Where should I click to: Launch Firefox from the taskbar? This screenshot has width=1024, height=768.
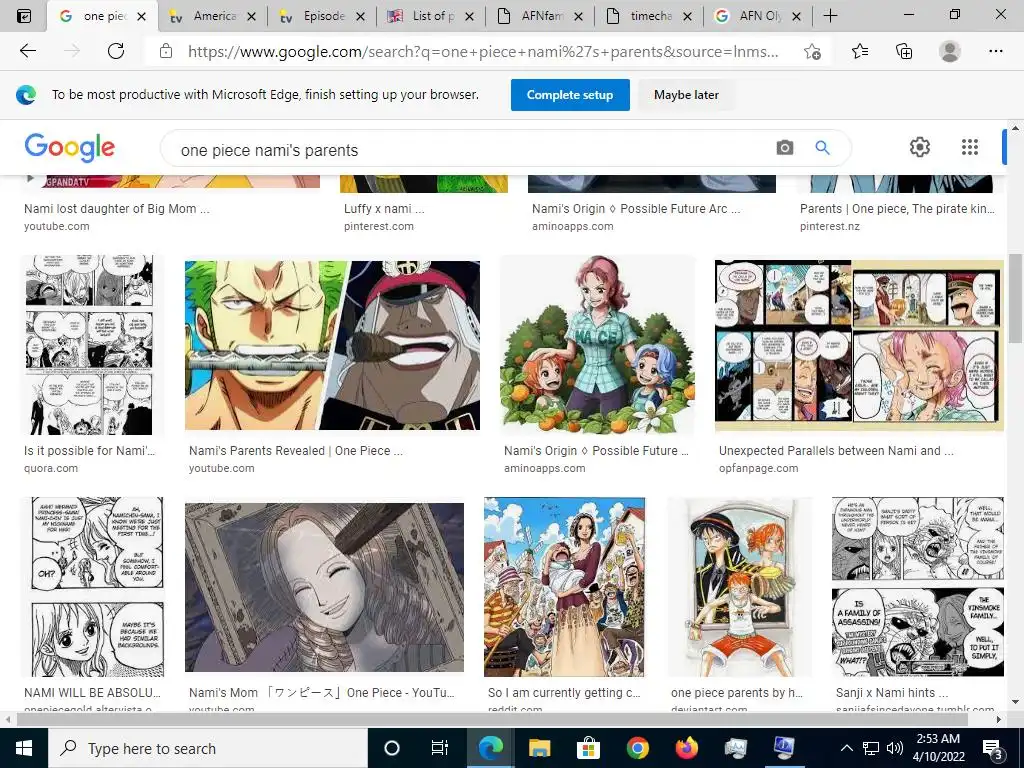(x=686, y=748)
